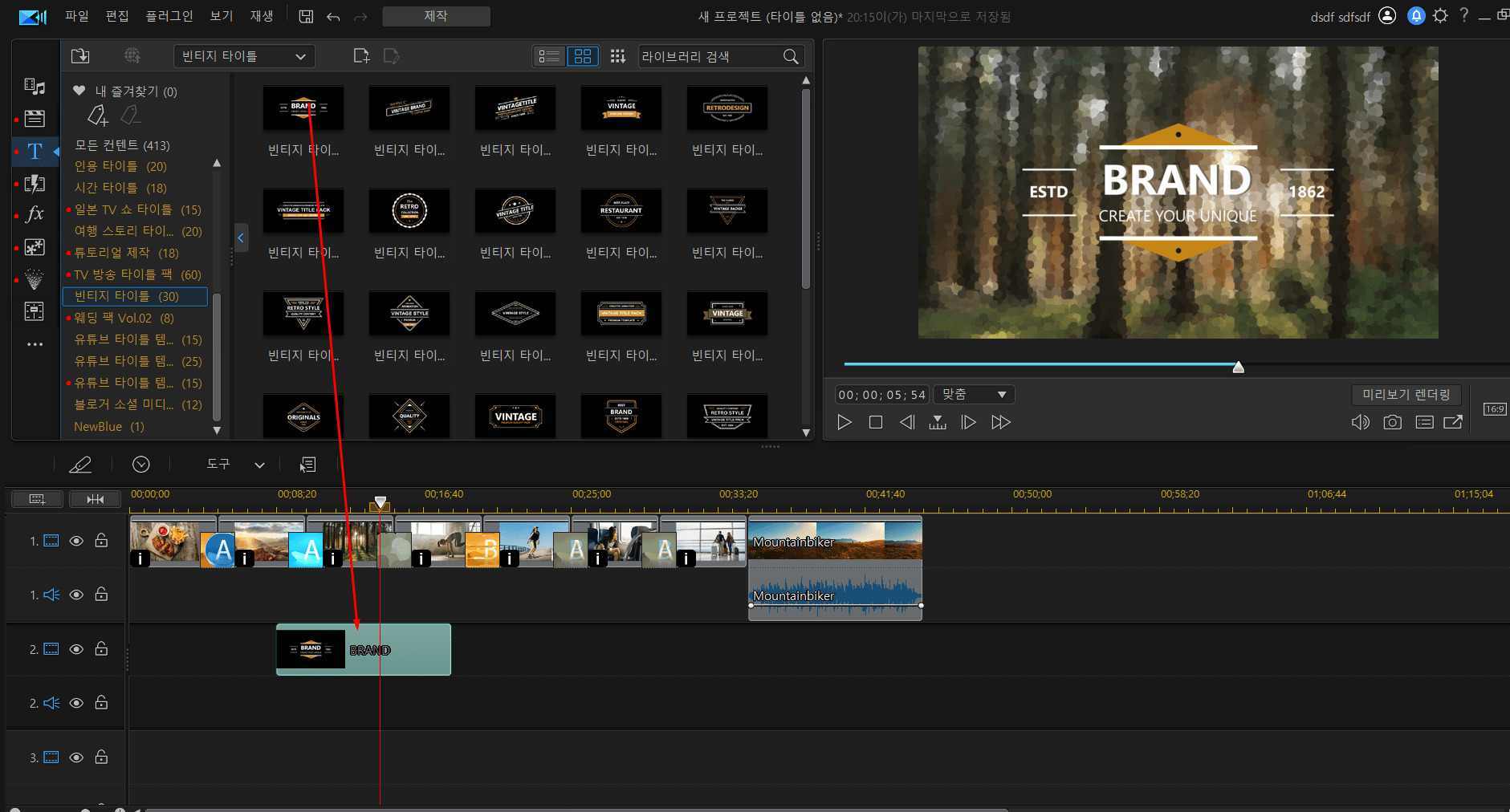Hide video track 1 with the eye icon

[x=76, y=541]
